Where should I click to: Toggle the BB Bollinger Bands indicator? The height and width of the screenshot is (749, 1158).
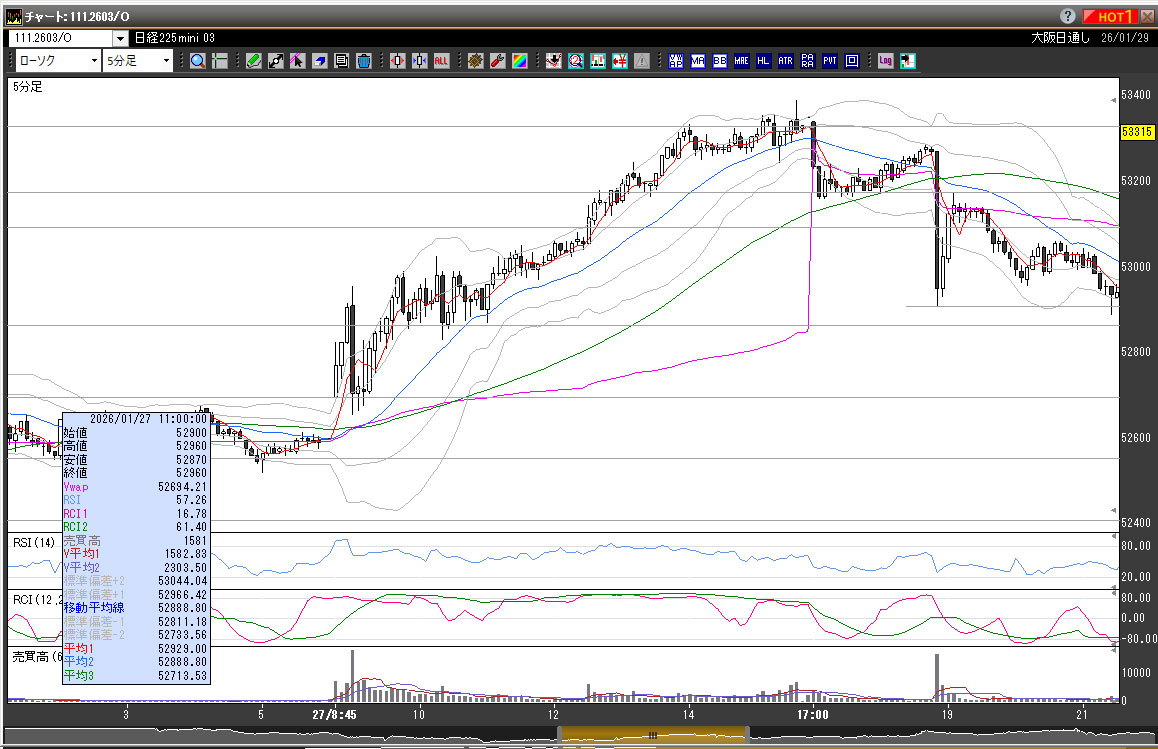tap(719, 61)
